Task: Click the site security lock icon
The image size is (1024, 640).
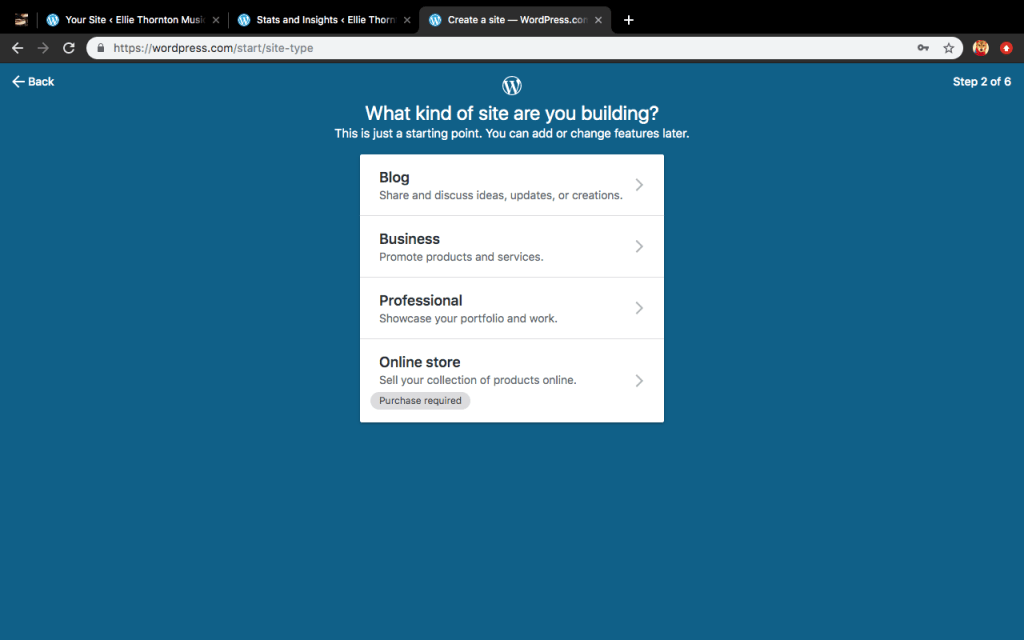Action: (100, 48)
